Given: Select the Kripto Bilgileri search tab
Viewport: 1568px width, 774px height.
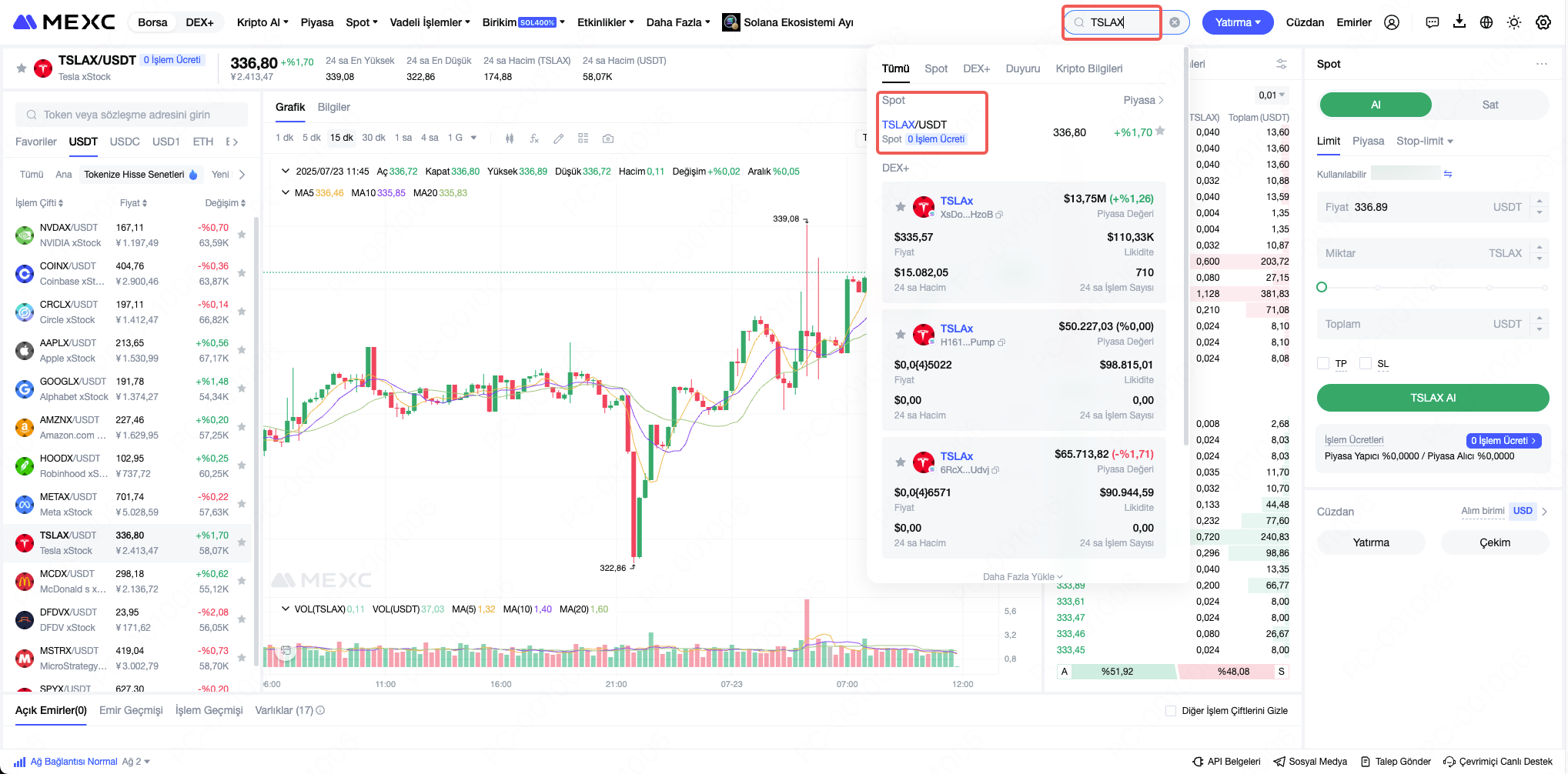Looking at the screenshot, I should (1088, 68).
